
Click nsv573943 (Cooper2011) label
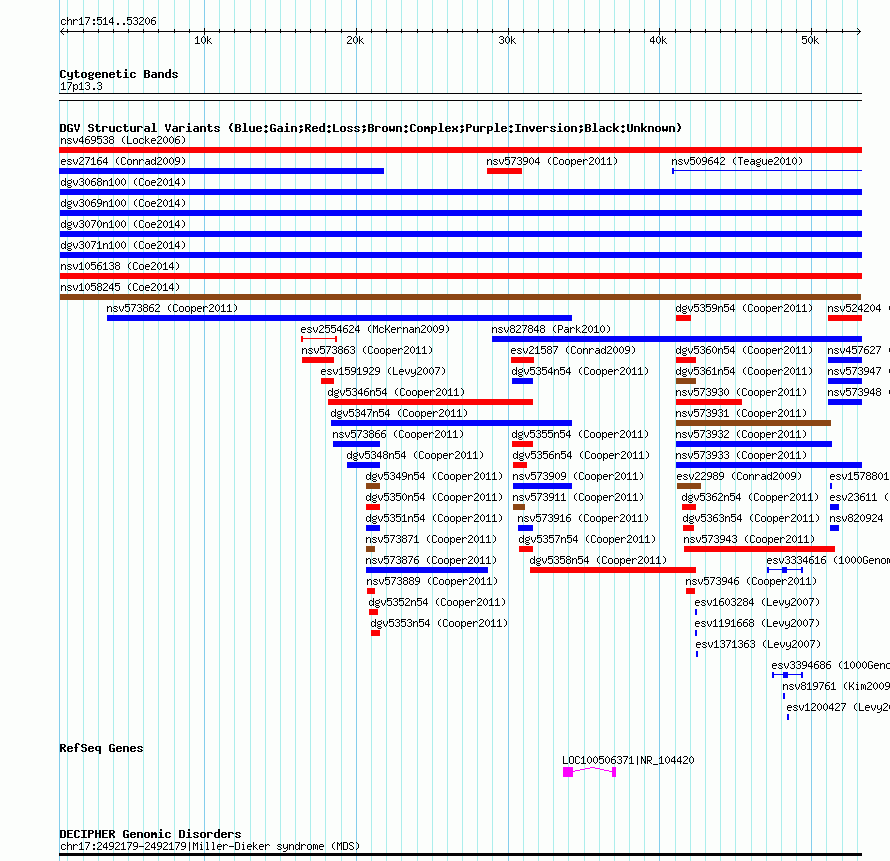pos(749,539)
